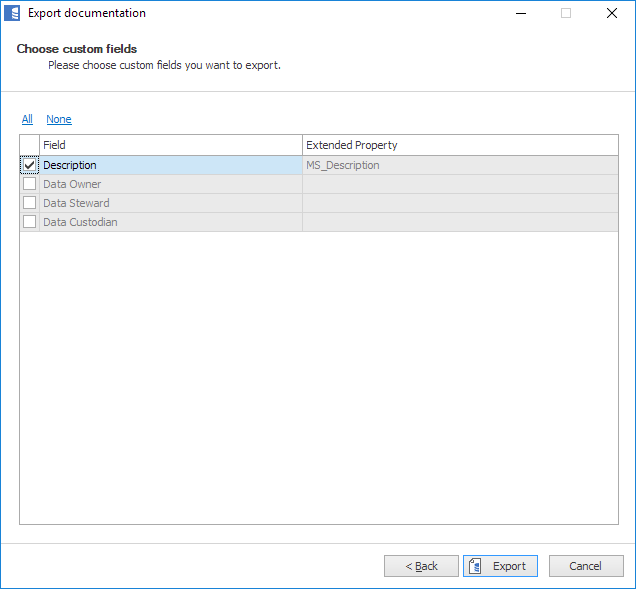Minimize the Export documentation window
The height and width of the screenshot is (589, 636).
click(x=520, y=14)
